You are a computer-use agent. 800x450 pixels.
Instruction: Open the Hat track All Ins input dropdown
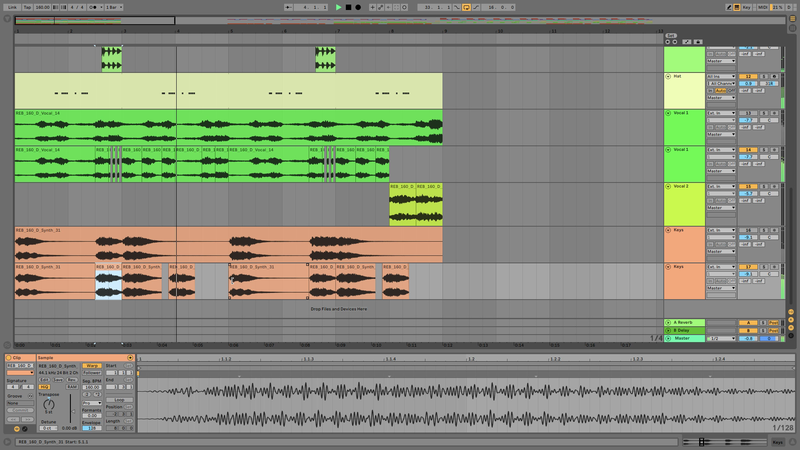coord(721,77)
